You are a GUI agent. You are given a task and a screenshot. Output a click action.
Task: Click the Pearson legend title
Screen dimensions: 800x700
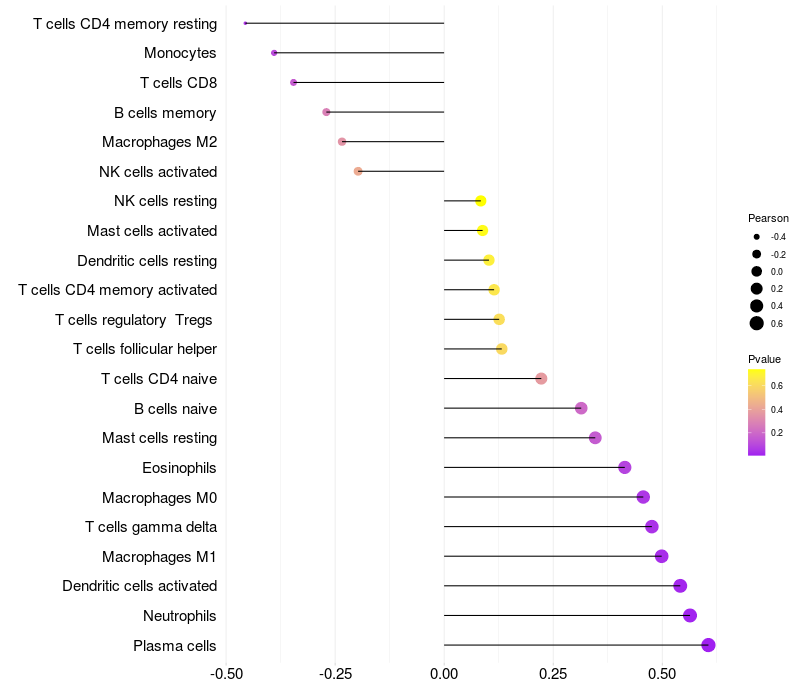pos(768,218)
